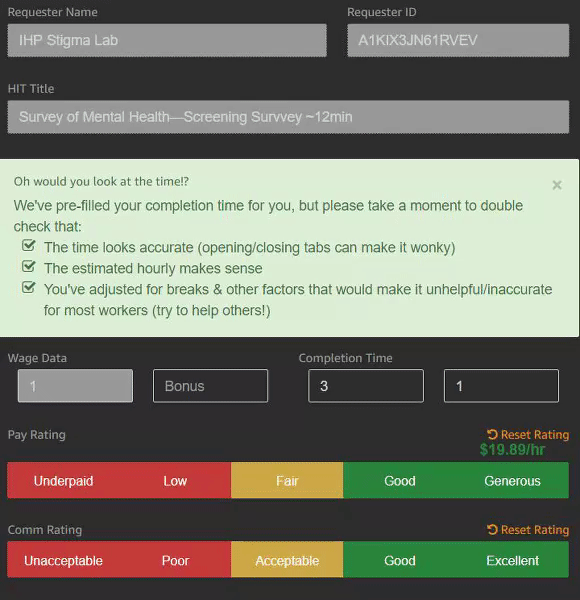Click the Comm Rating reset arrow icon
The width and height of the screenshot is (580, 600).
[x=492, y=530]
